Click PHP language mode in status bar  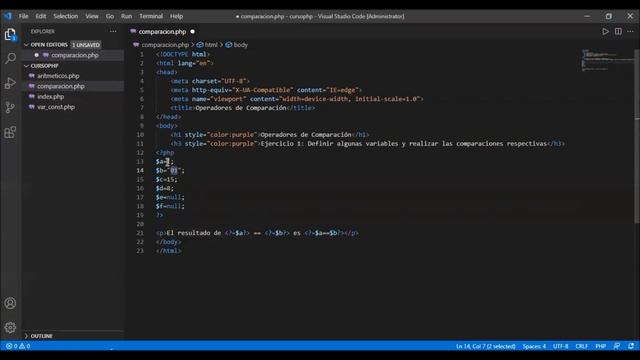[600, 346]
